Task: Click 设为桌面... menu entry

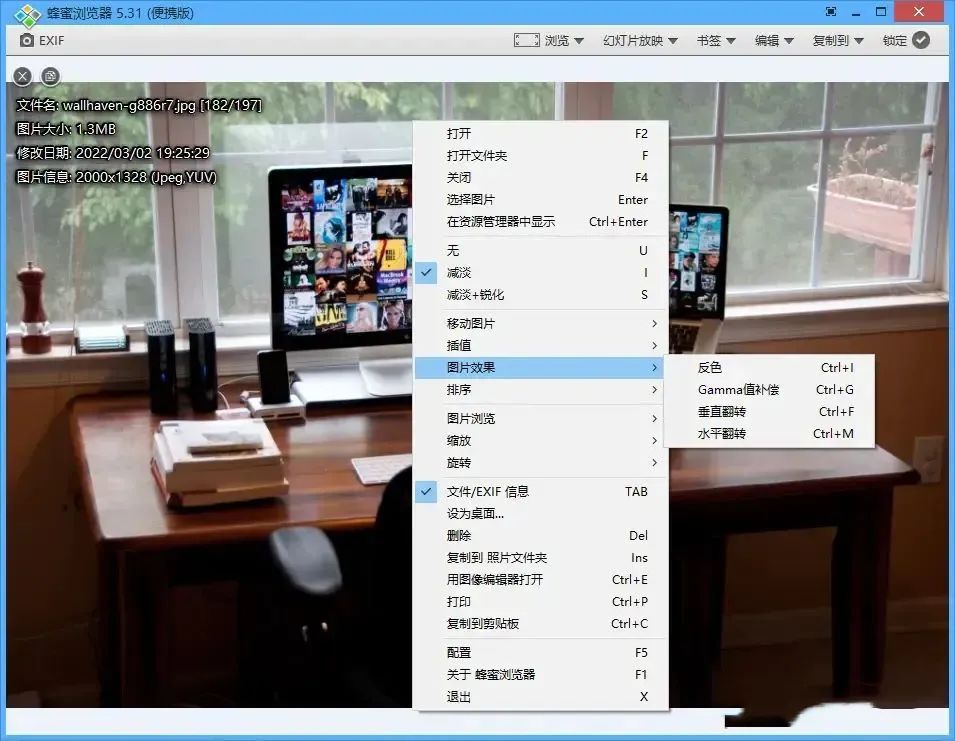Action: [x=475, y=513]
